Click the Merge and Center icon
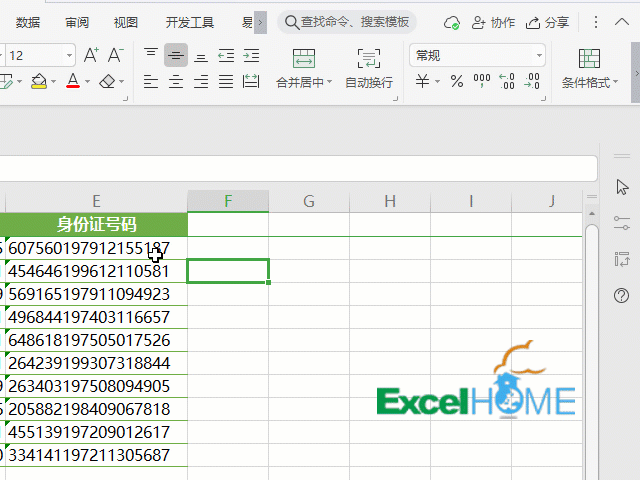 pyautogui.click(x=304, y=58)
